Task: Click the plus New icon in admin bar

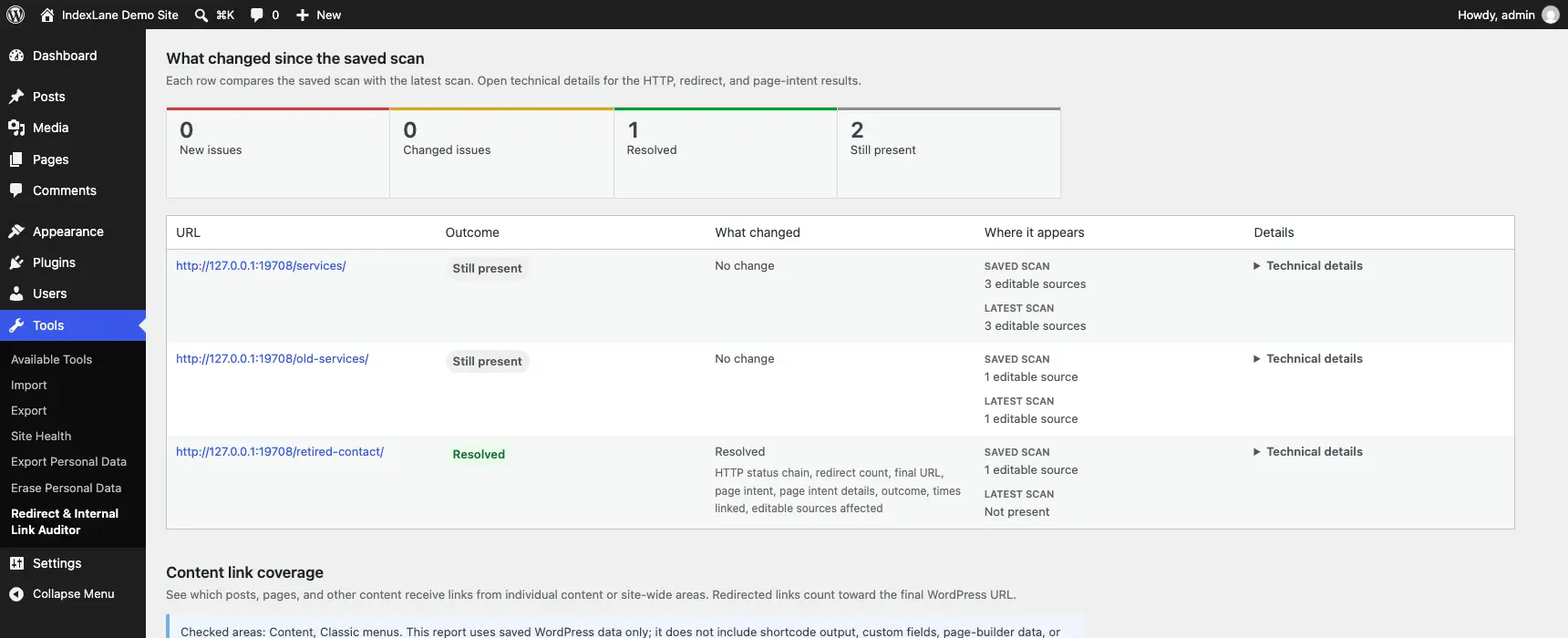Action: tap(303, 15)
